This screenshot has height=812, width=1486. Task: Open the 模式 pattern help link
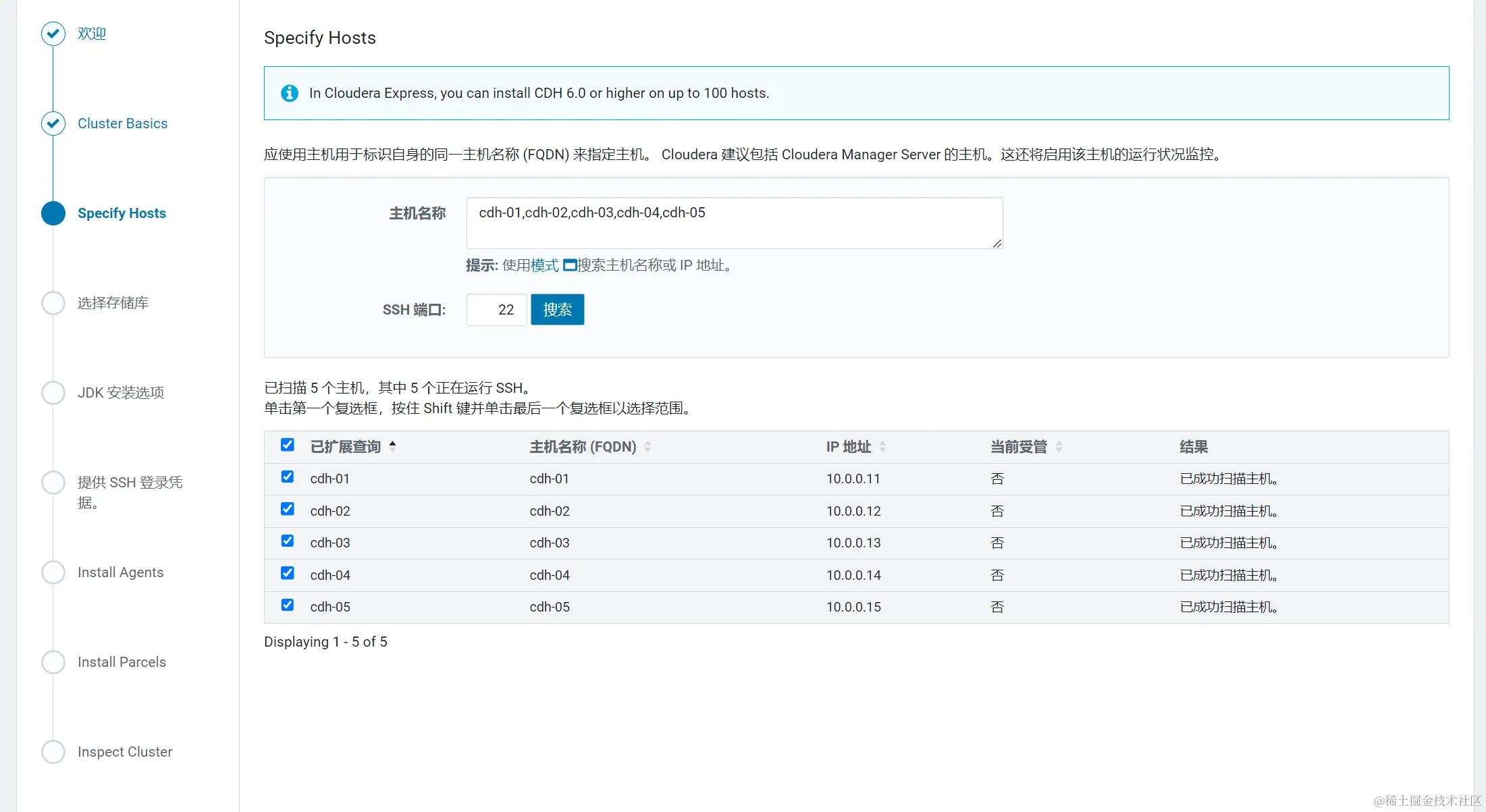coord(545,265)
